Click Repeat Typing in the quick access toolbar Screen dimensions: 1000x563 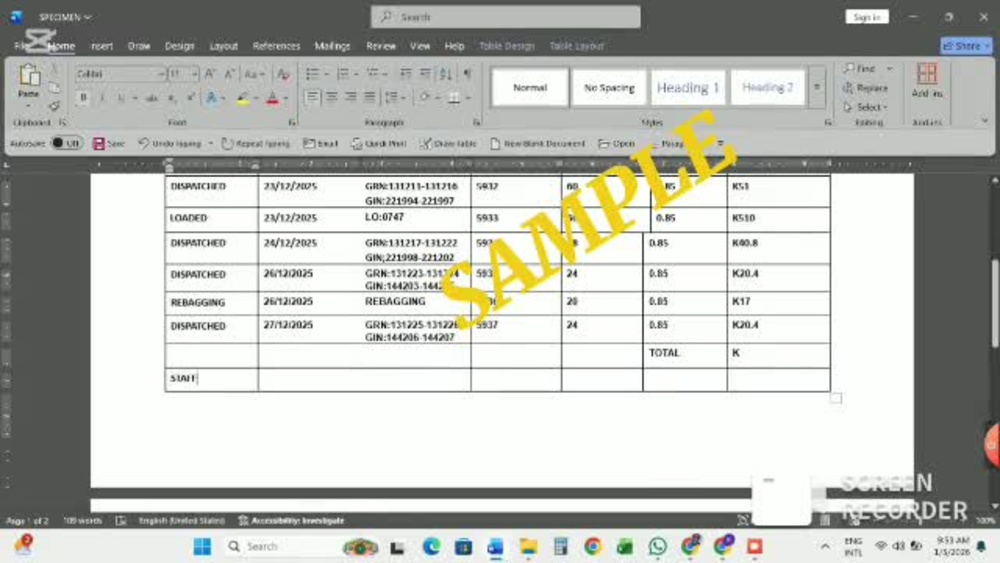pos(256,143)
